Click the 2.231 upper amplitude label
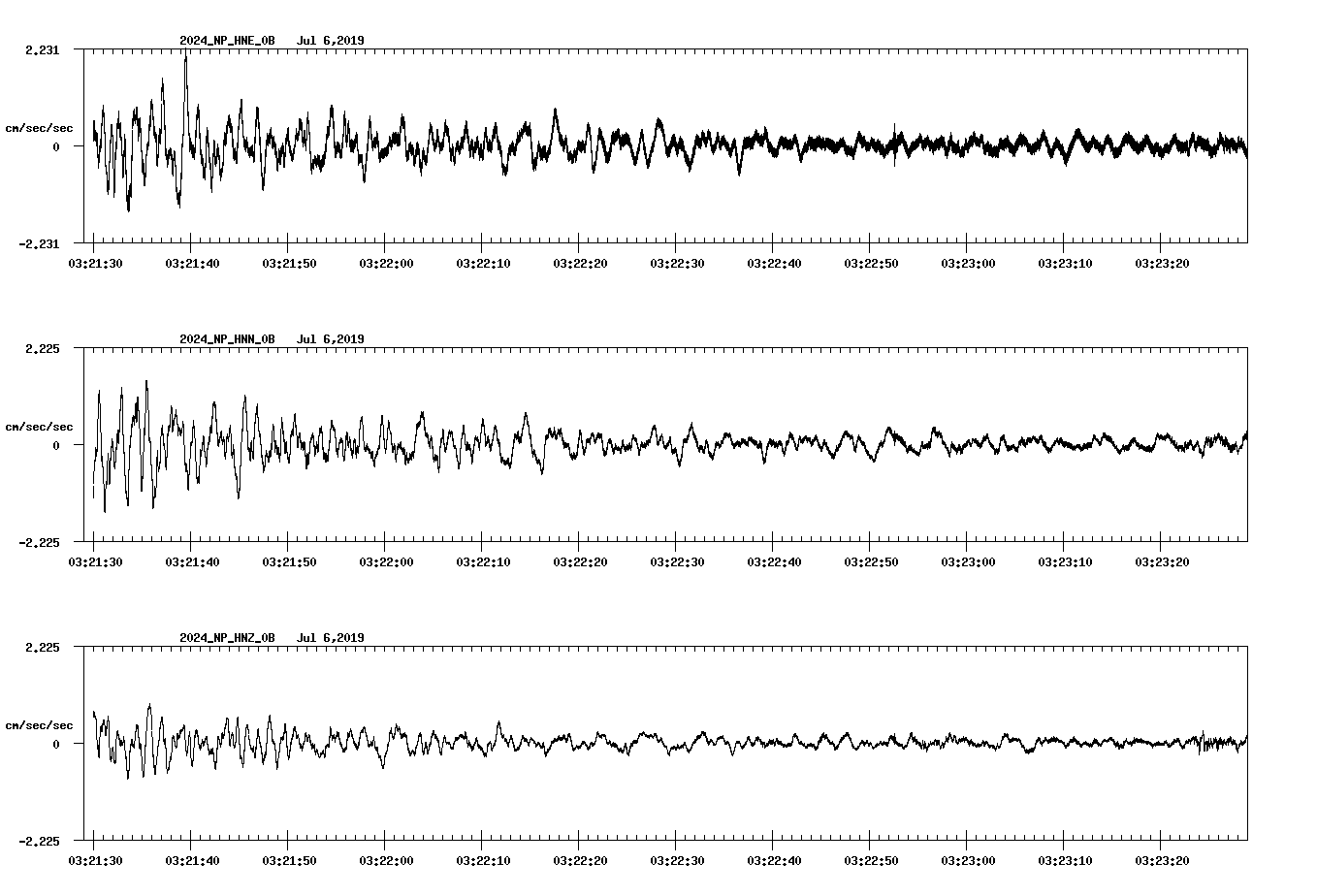The image size is (1317, 896). pyautogui.click(x=43, y=50)
